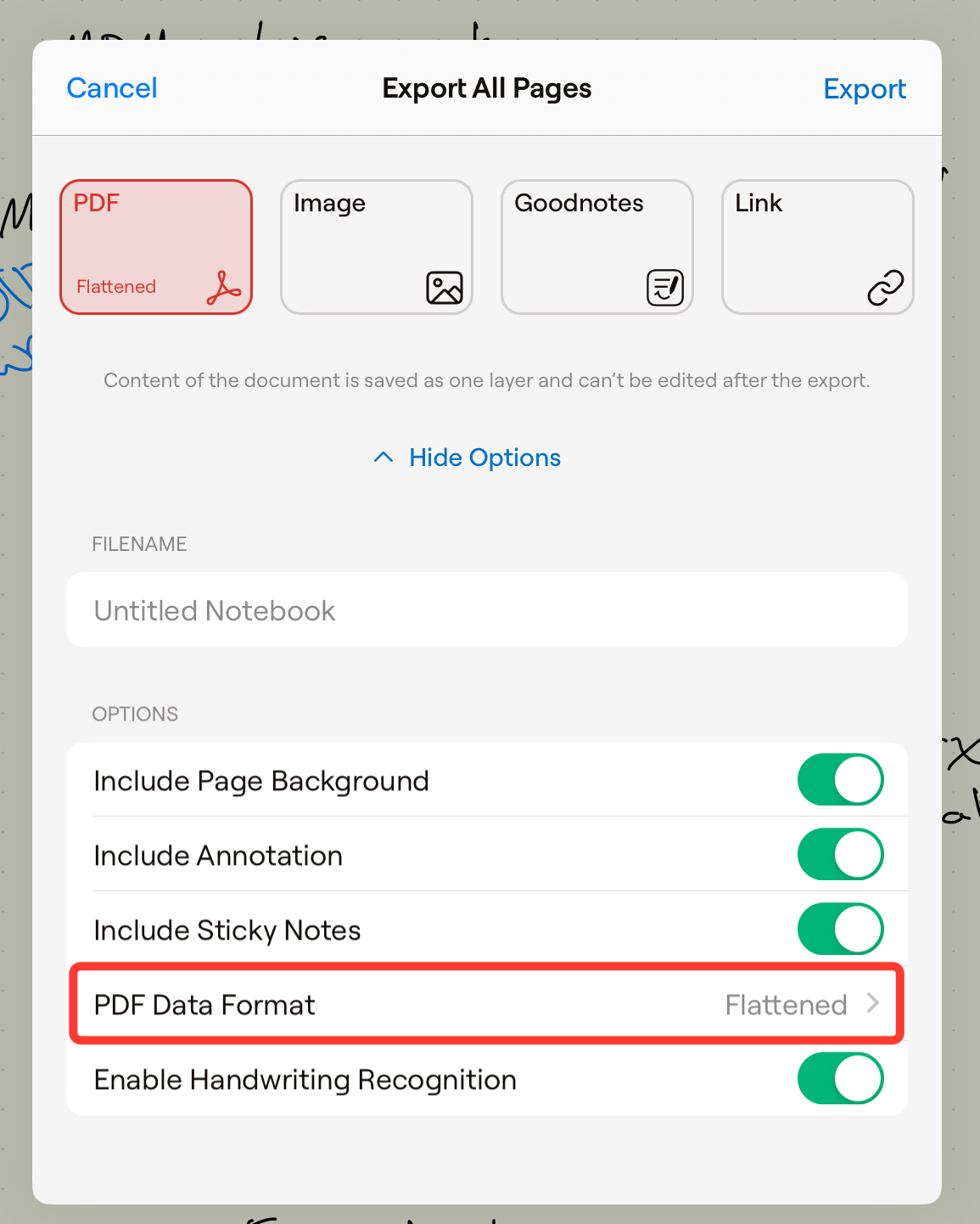The image size is (980, 1224).
Task: Toggle Include Page Background switch
Action: coord(840,780)
